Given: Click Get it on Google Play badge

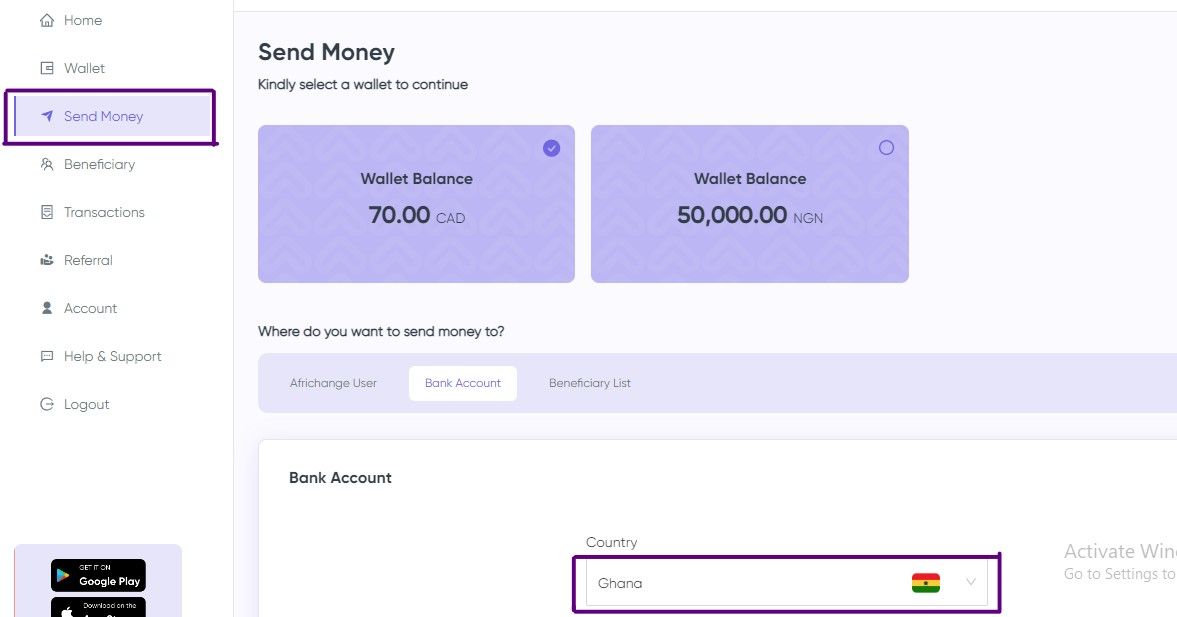Looking at the screenshot, I should click(98, 576).
